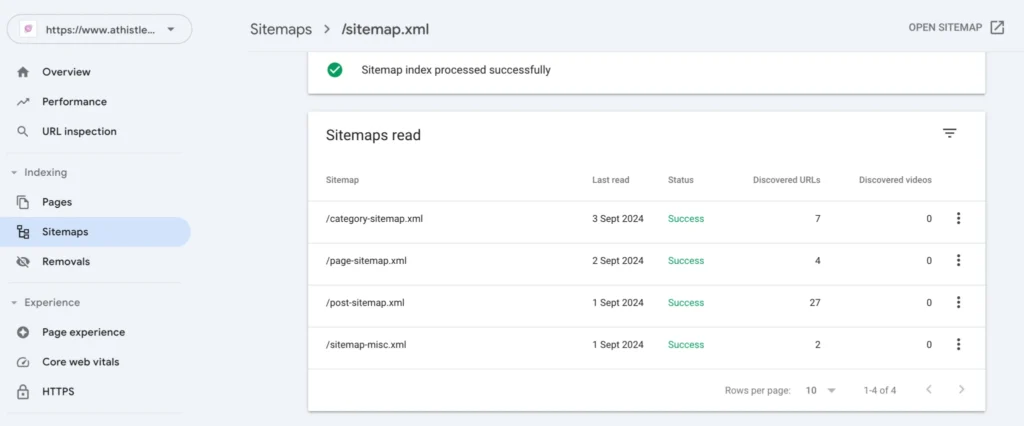
Task: Collapse the Experience section
Action: coord(14,303)
